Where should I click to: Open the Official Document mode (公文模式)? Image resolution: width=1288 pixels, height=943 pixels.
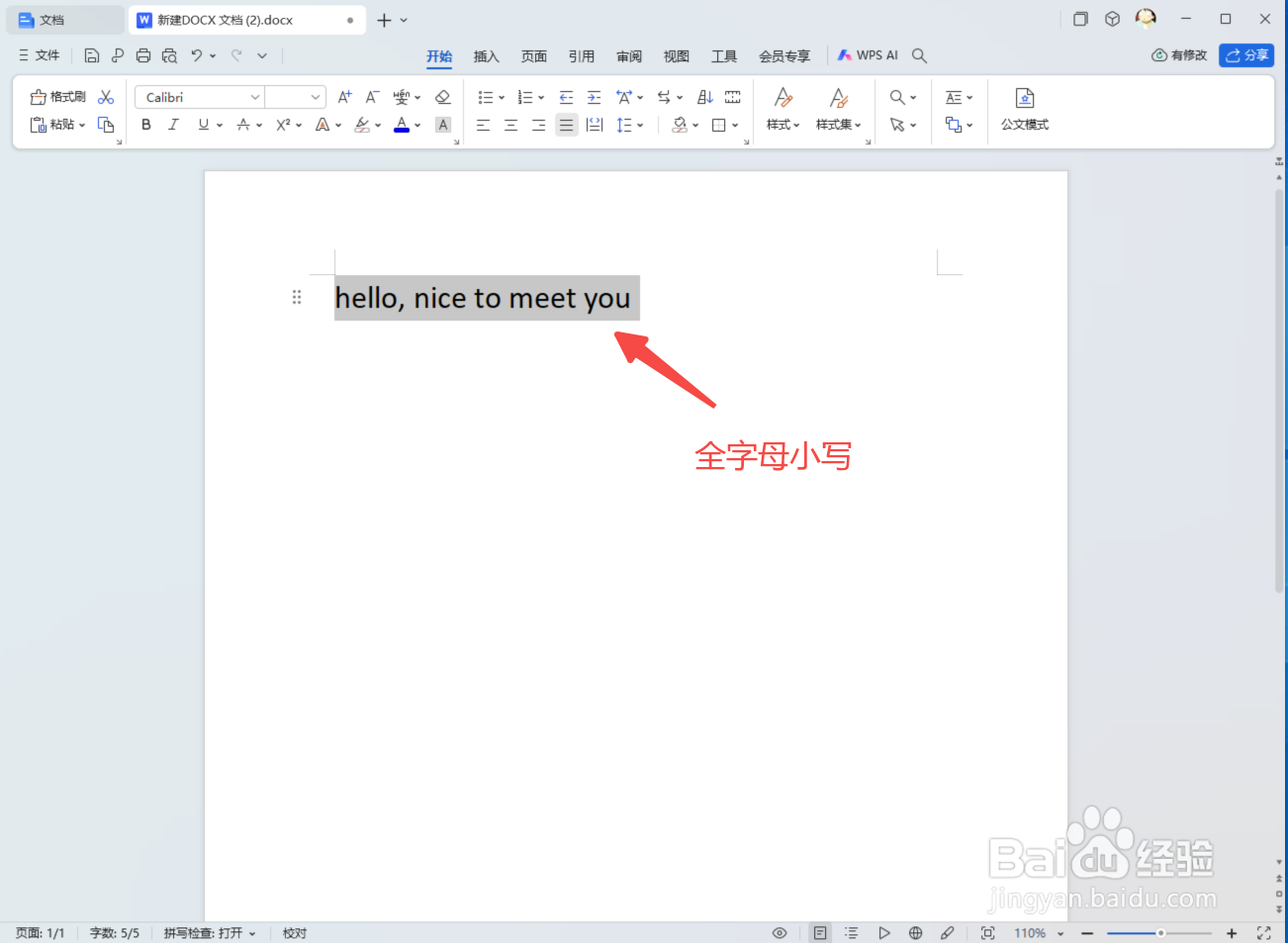pos(1025,109)
